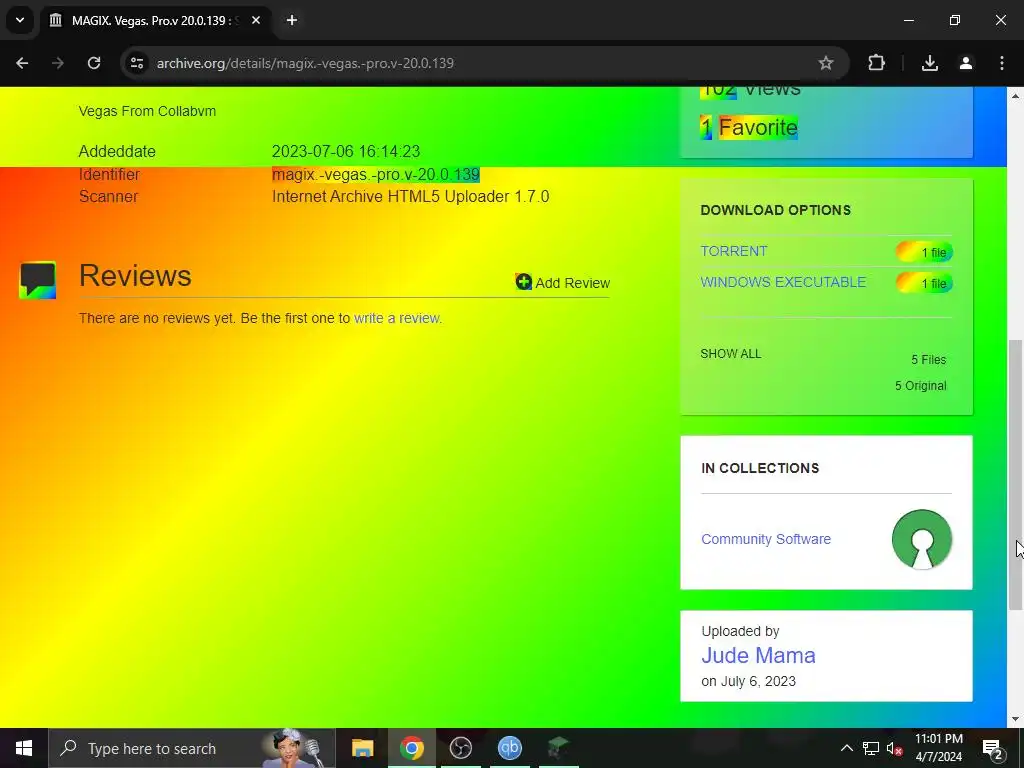
Task: Bookmark this page with the star icon
Action: (825, 63)
